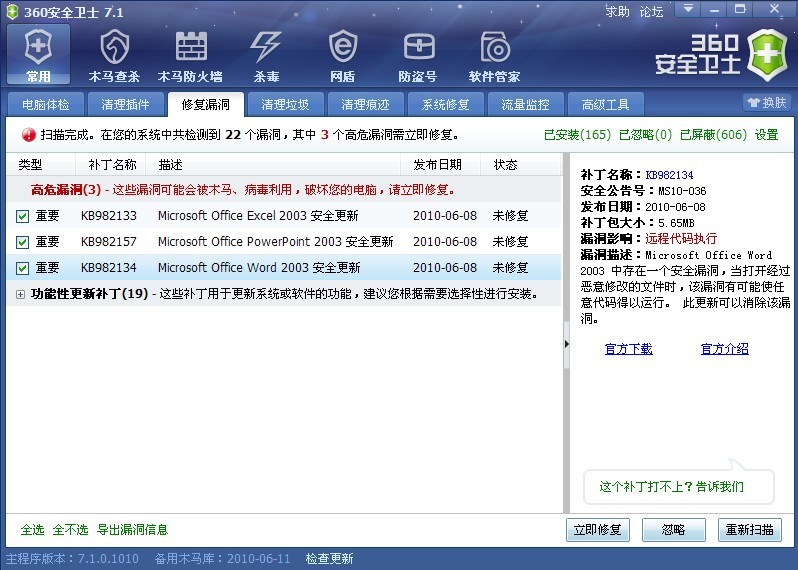Click the KB982134 patch name link
Screen dimensions: 798x570
point(669,175)
